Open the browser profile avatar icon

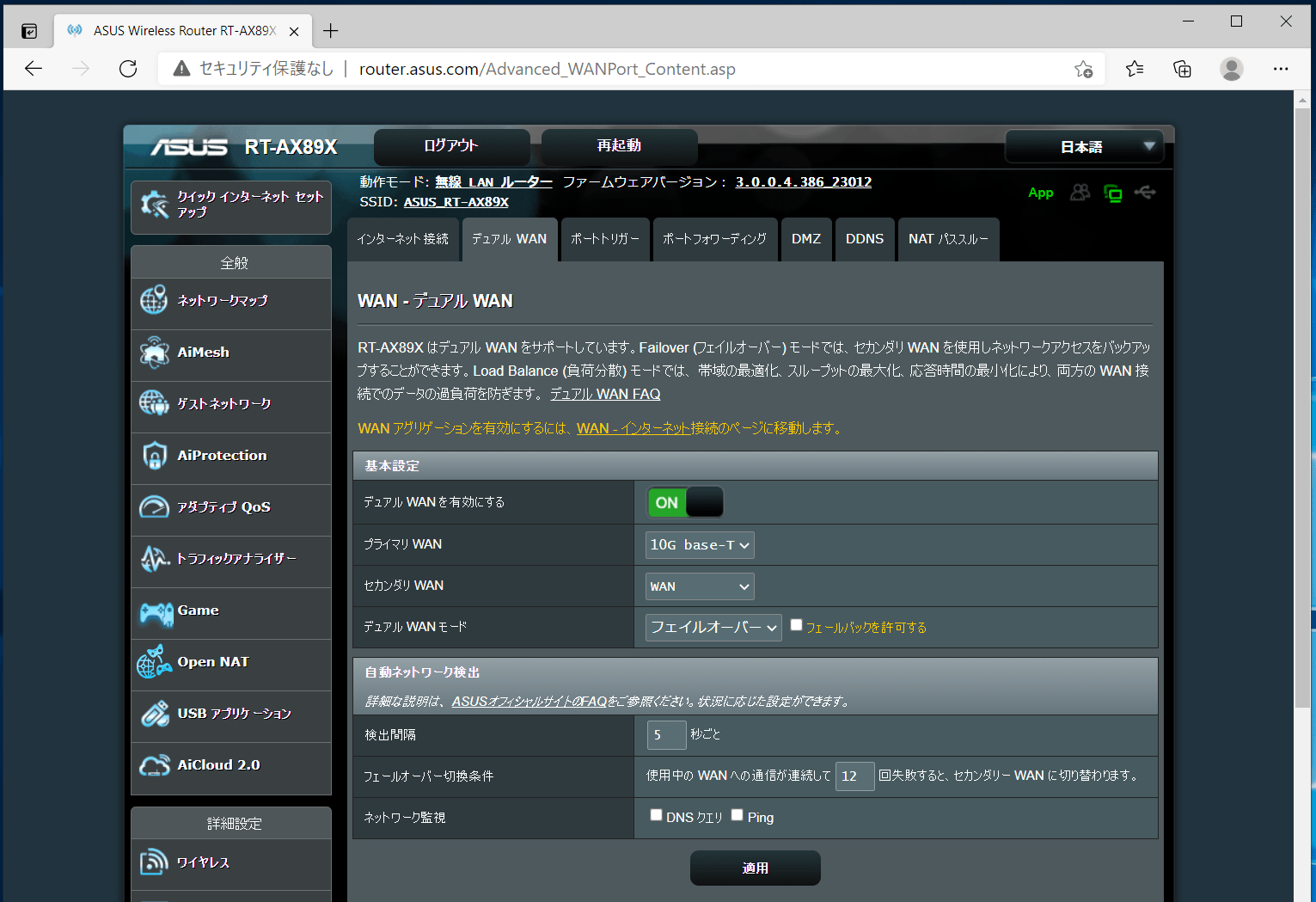pos(1232,69)
